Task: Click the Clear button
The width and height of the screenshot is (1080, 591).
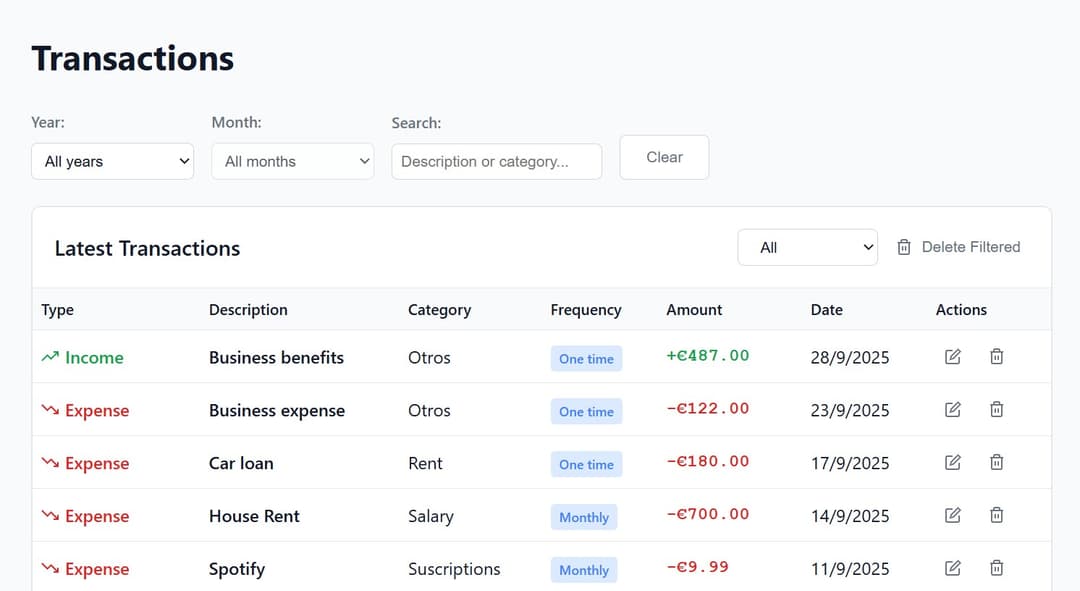Action: click(x=664, y=157)
